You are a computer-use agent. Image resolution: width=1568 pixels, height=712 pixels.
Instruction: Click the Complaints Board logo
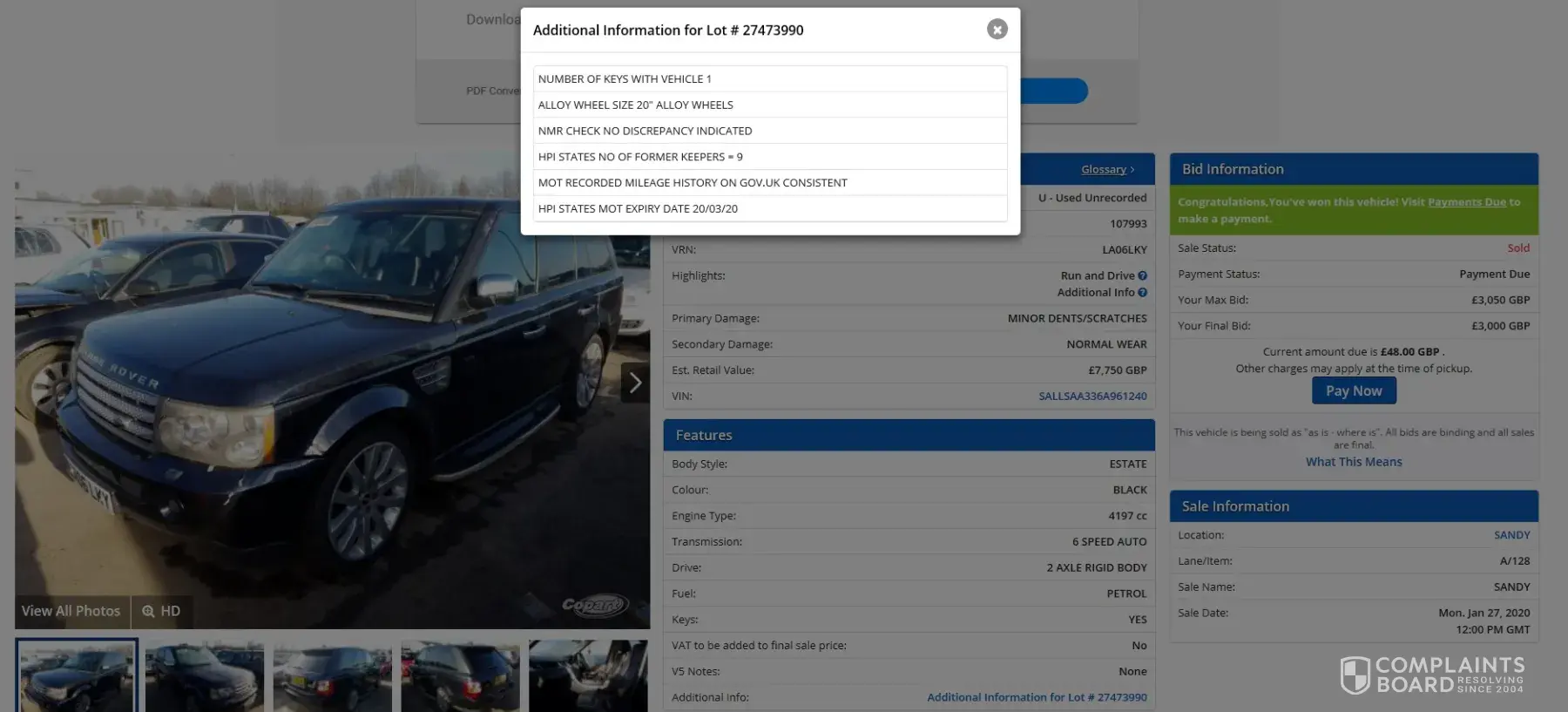(1431, 675)
